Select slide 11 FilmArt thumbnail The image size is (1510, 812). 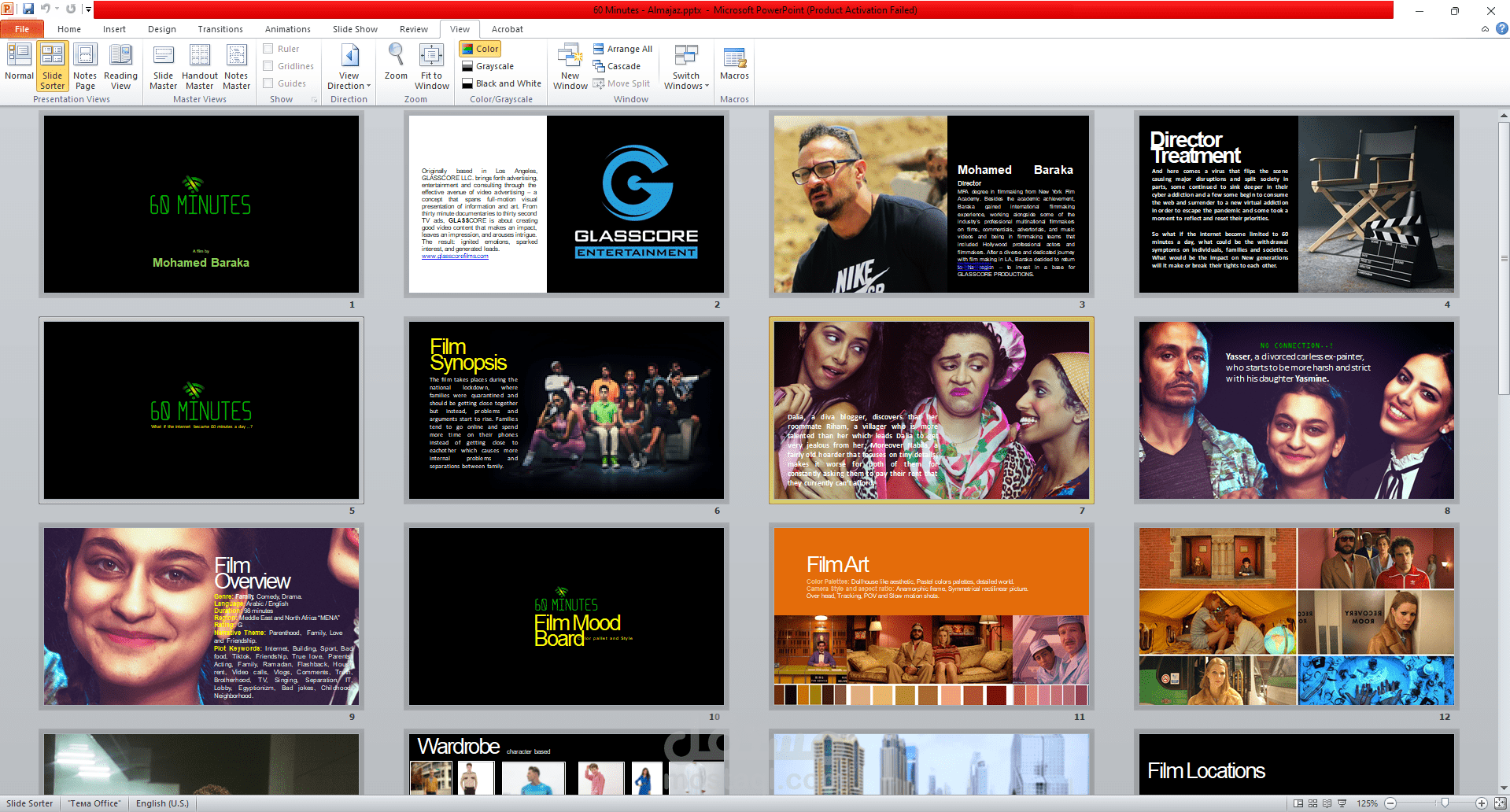[932, 617]
